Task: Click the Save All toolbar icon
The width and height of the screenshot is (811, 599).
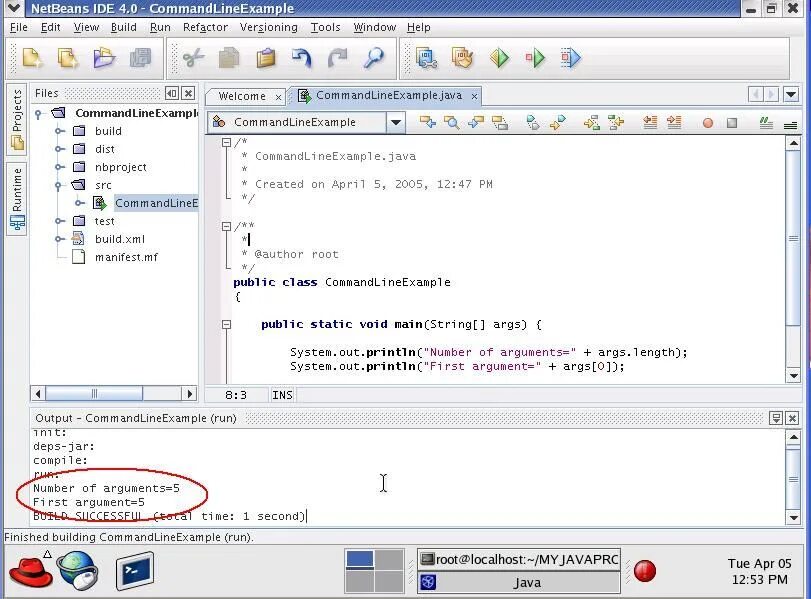Action: [140, 58]
